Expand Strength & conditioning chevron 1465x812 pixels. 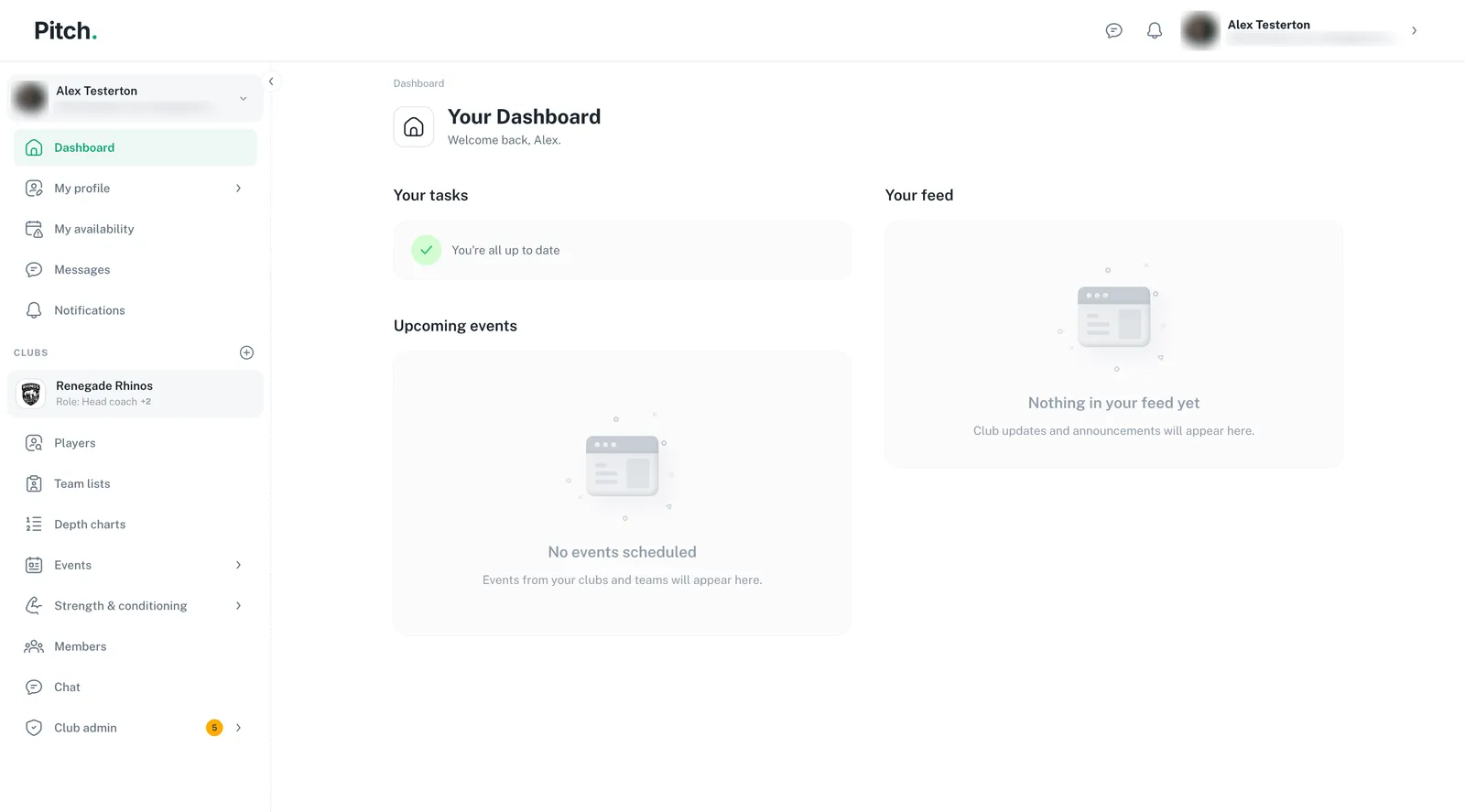(x=238, y=605)
